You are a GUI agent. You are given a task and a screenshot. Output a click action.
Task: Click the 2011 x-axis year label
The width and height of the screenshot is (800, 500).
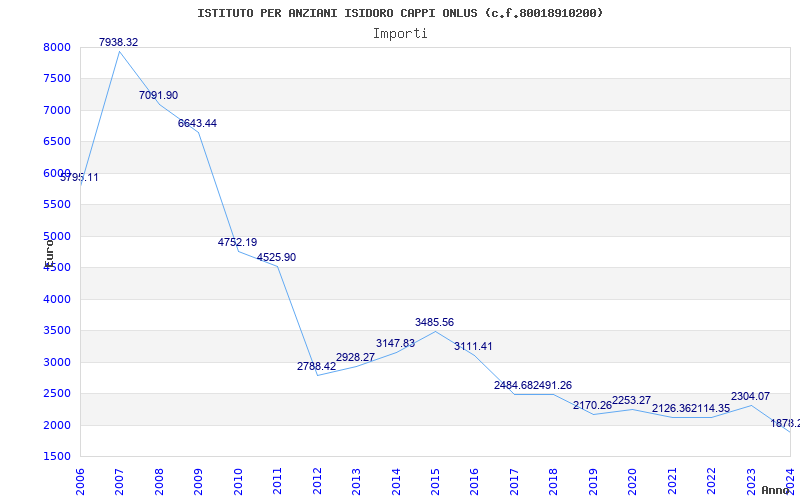coord(277,481)
